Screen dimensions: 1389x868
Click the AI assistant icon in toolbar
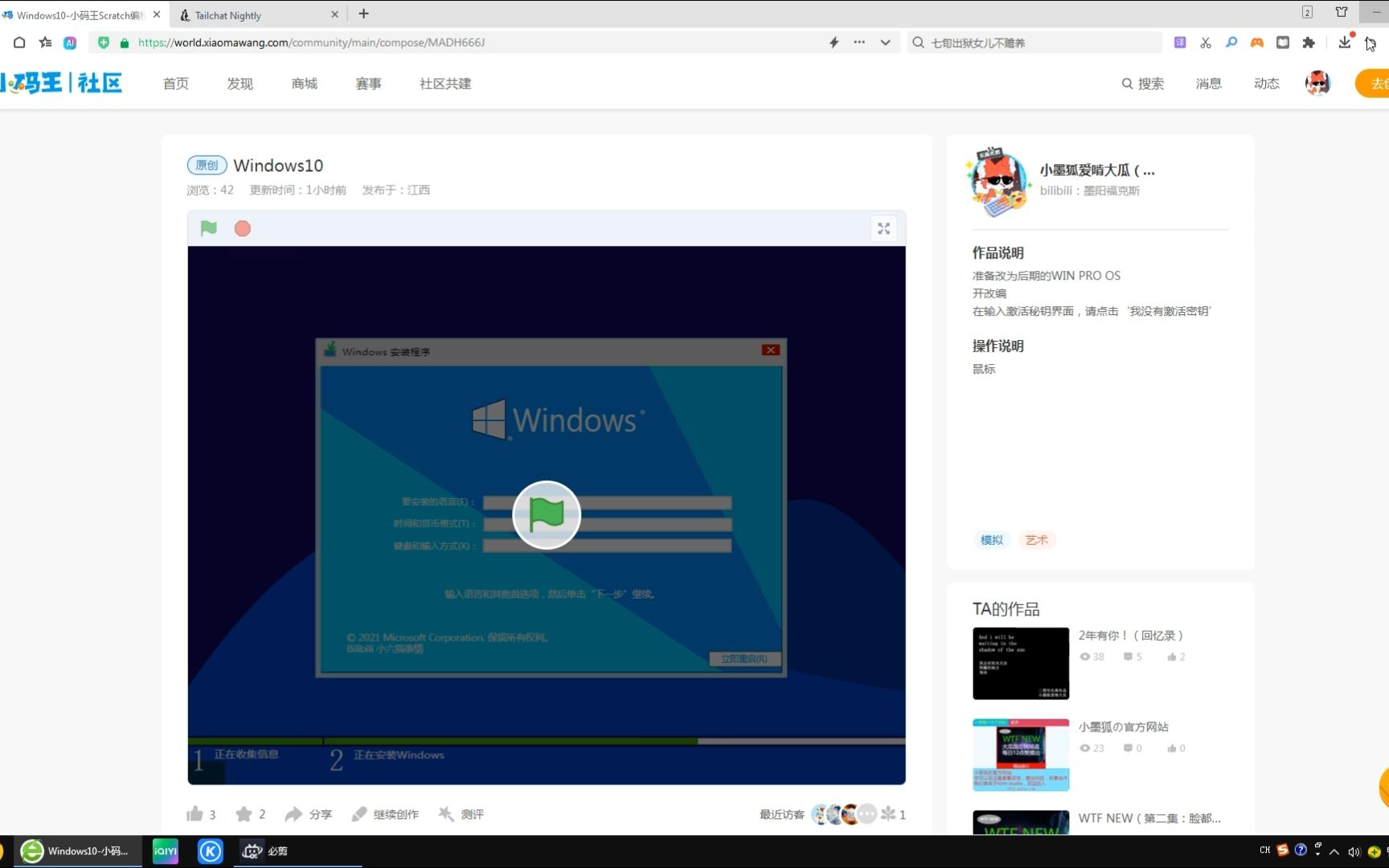click(x=70, y=43)
